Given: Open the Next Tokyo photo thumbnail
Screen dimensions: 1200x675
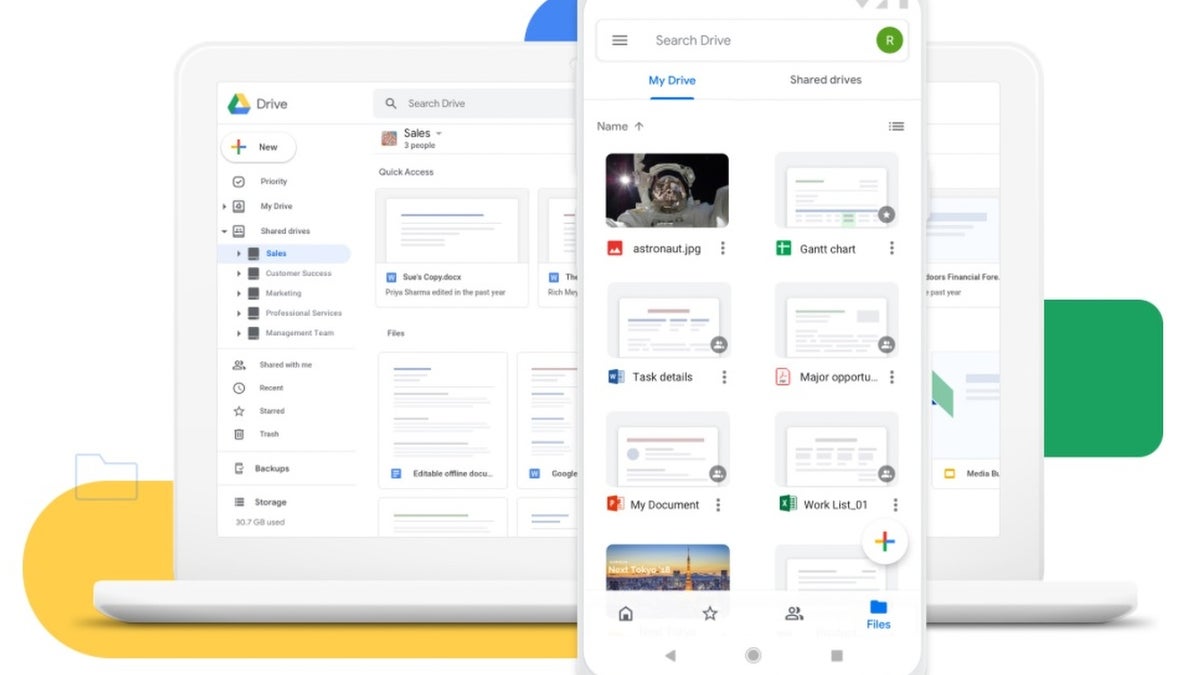Looking at the screenshot, I should [x=667, y=569].
